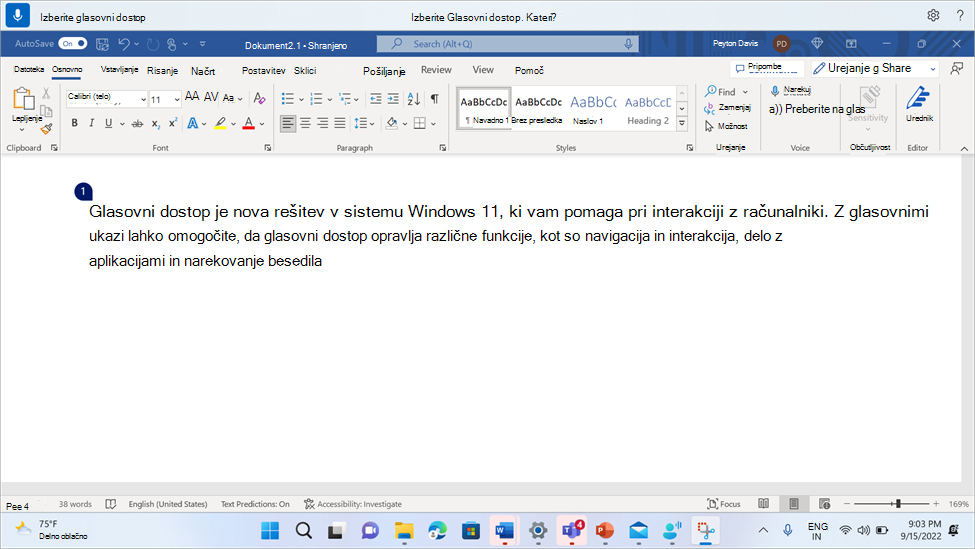Click Preberite na glas button
The height and width of the screenshot is (549, 975).
(817, 109)
